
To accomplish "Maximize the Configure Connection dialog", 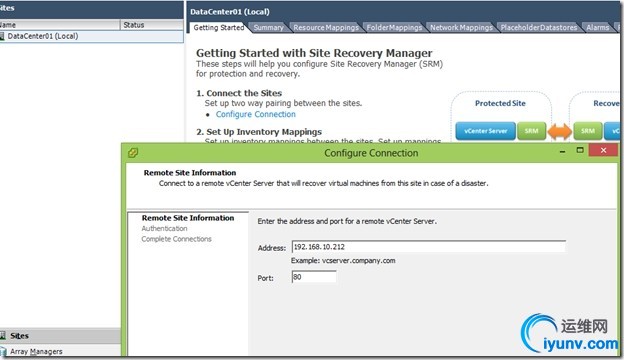I will point(580,150).
